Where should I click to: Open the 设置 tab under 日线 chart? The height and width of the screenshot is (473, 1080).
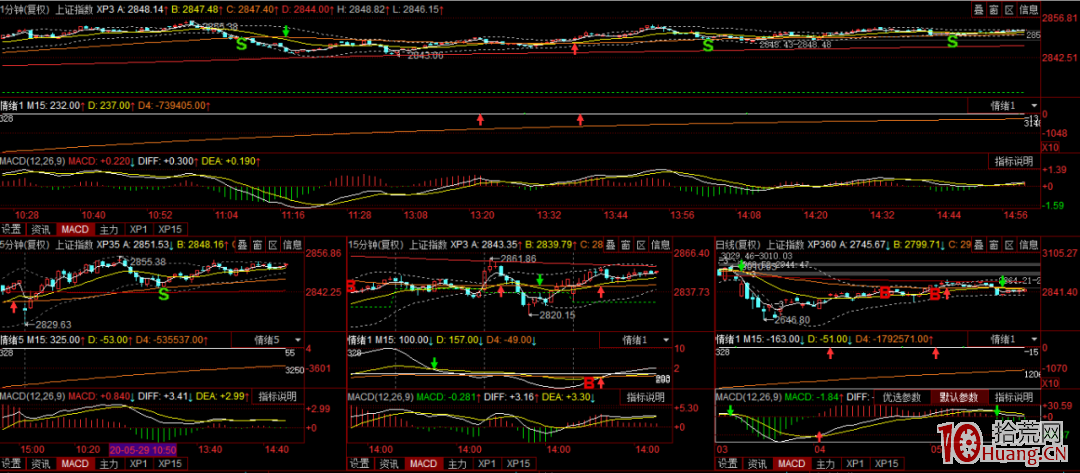point(728,463)
